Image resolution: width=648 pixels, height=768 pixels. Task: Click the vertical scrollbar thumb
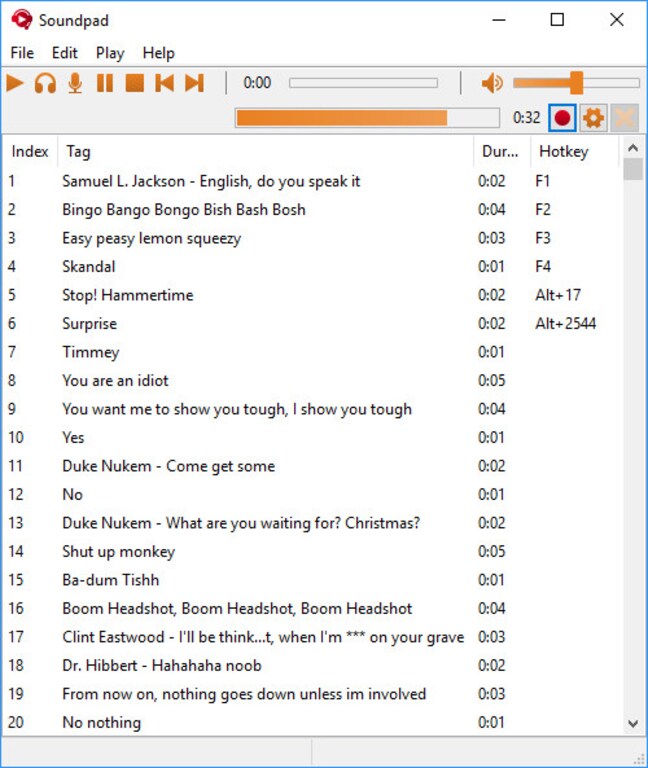[x=633, y=169]
